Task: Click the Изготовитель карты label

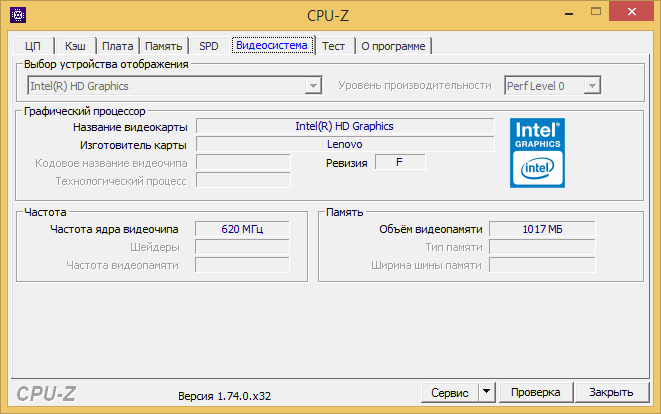Action: tap(133, 145)
